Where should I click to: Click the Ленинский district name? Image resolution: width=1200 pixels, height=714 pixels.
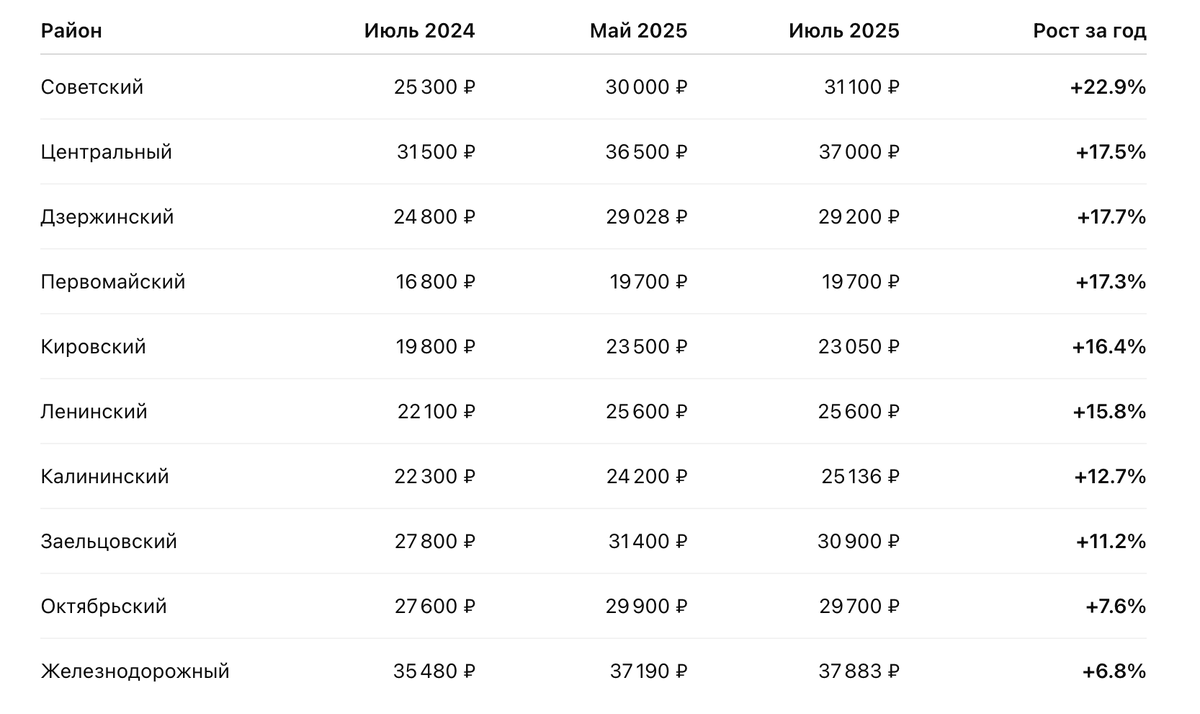coord(94,412)
